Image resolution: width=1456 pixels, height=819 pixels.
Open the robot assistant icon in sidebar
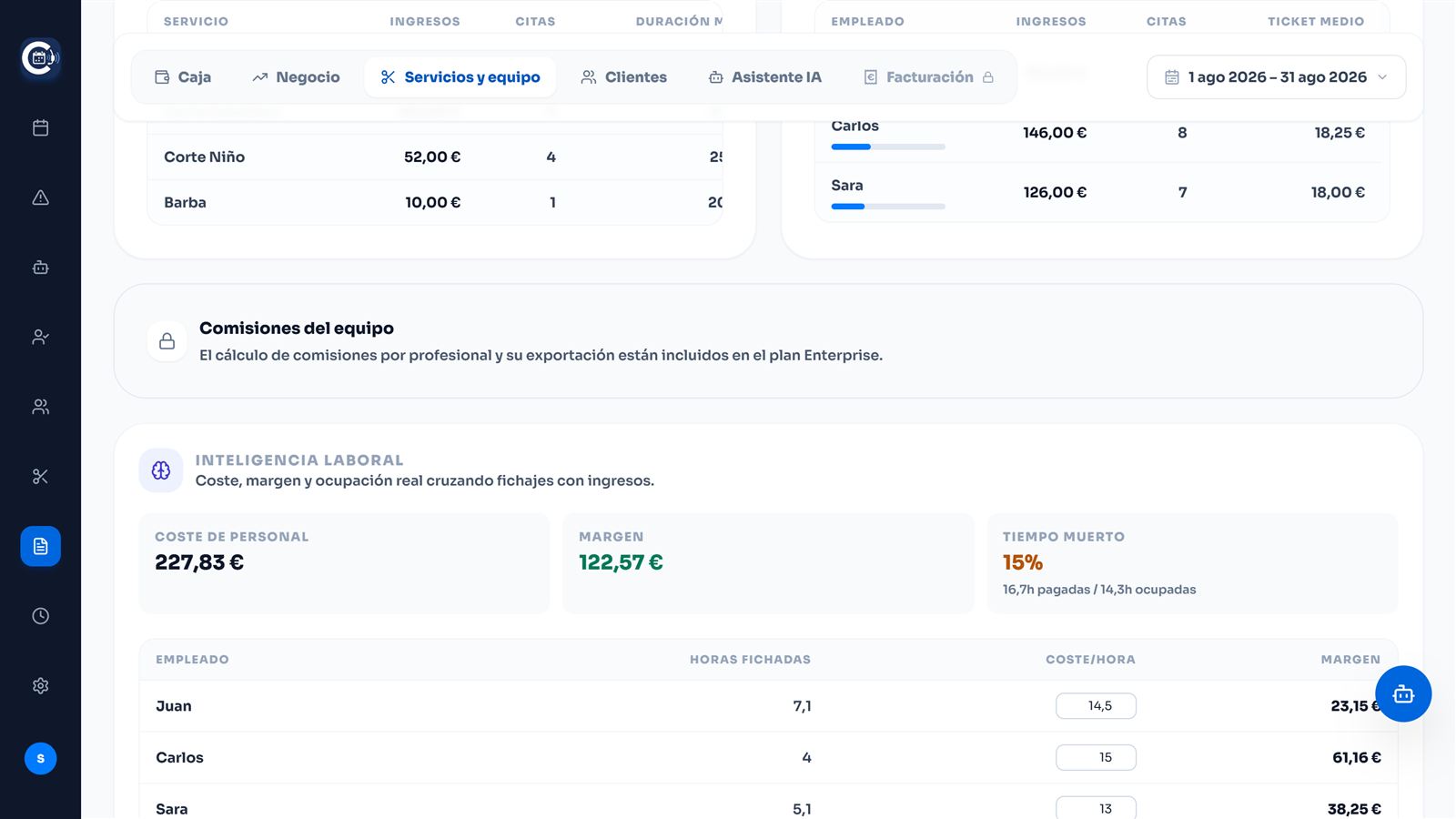point(40,268)
